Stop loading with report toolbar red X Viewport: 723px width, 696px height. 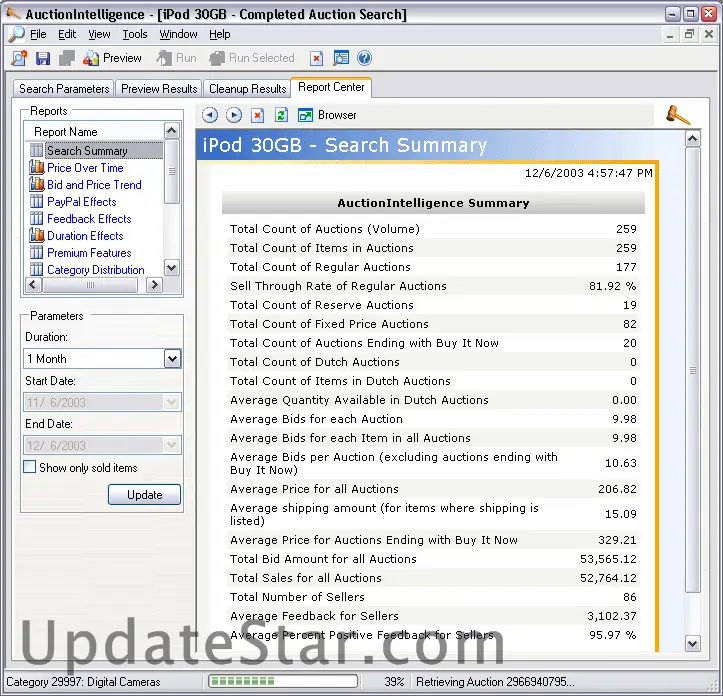pos(257,115)
